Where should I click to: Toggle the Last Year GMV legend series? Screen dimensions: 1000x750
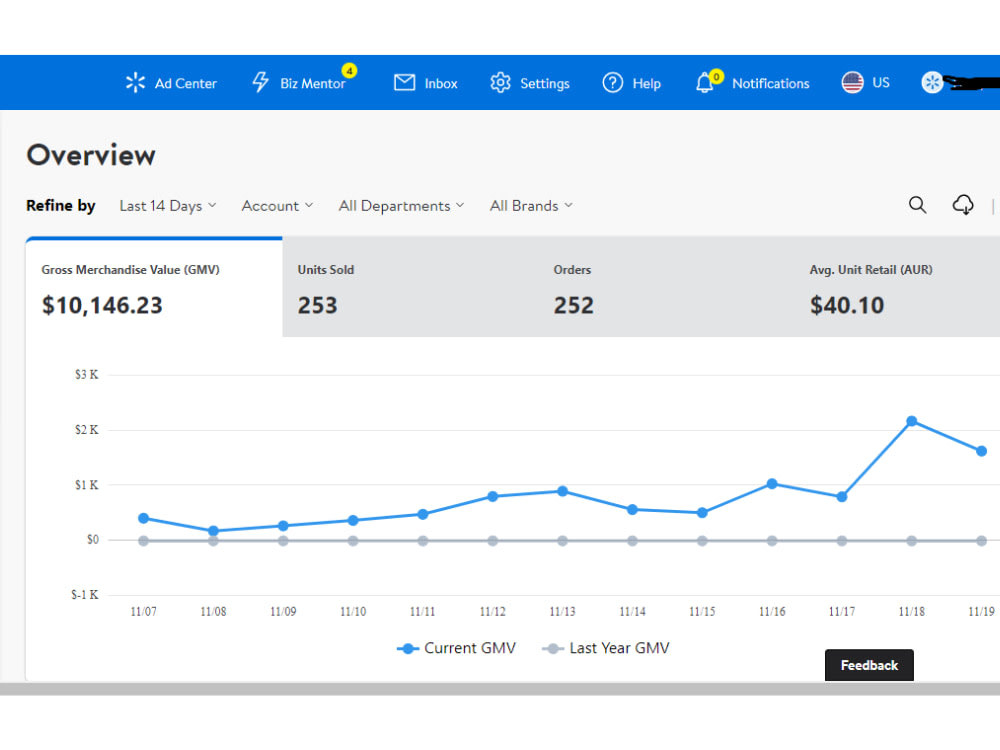pos(606,648)
